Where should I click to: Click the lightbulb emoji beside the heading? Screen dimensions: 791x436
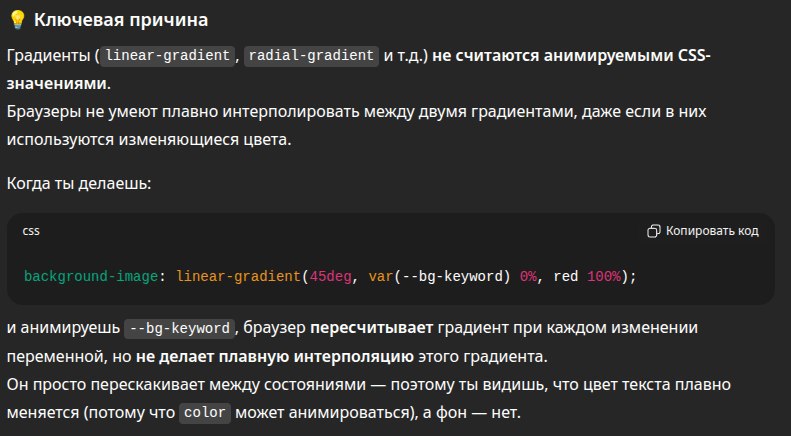tap(17, 20)
